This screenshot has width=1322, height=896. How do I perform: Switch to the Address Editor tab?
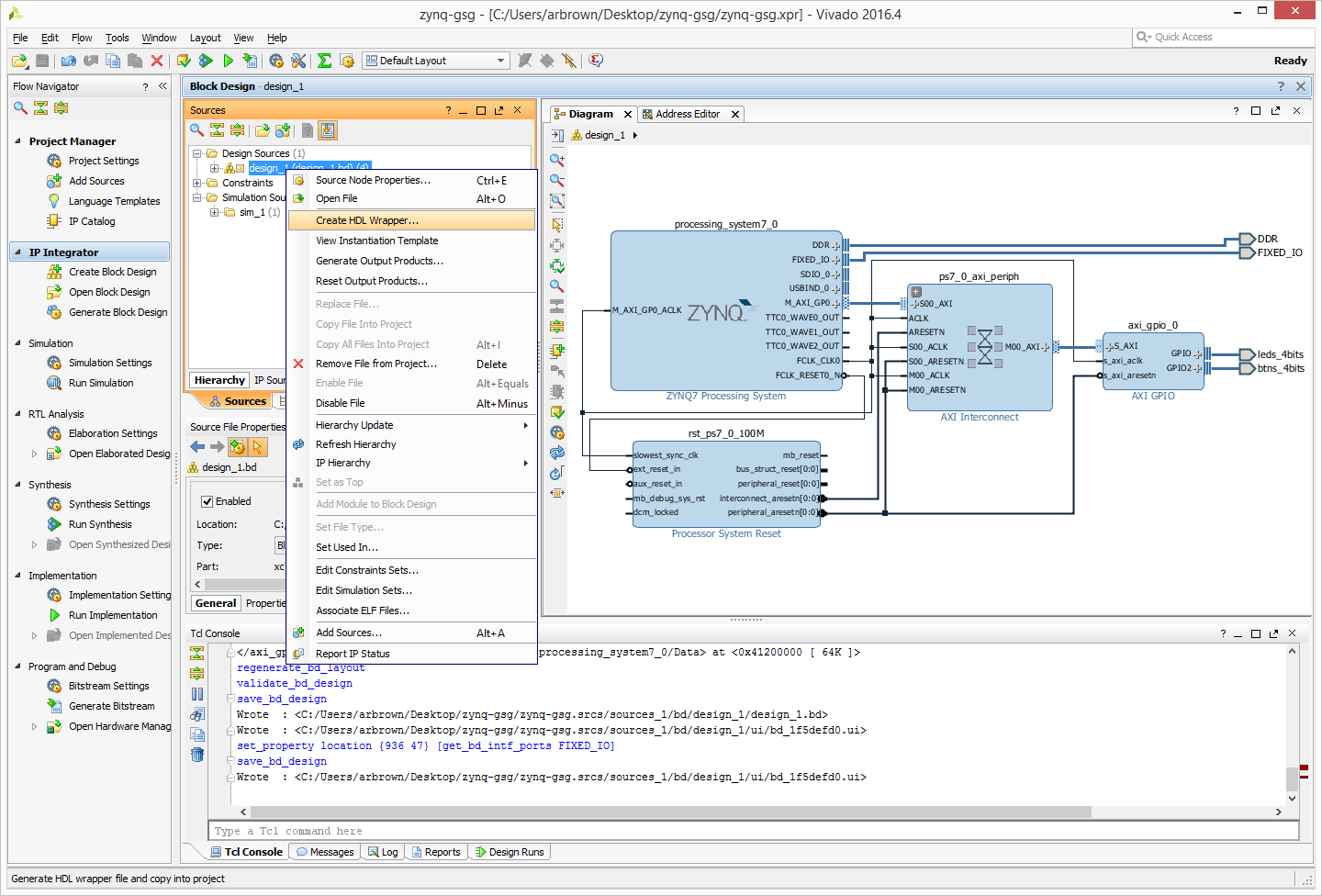coord(687,114)
